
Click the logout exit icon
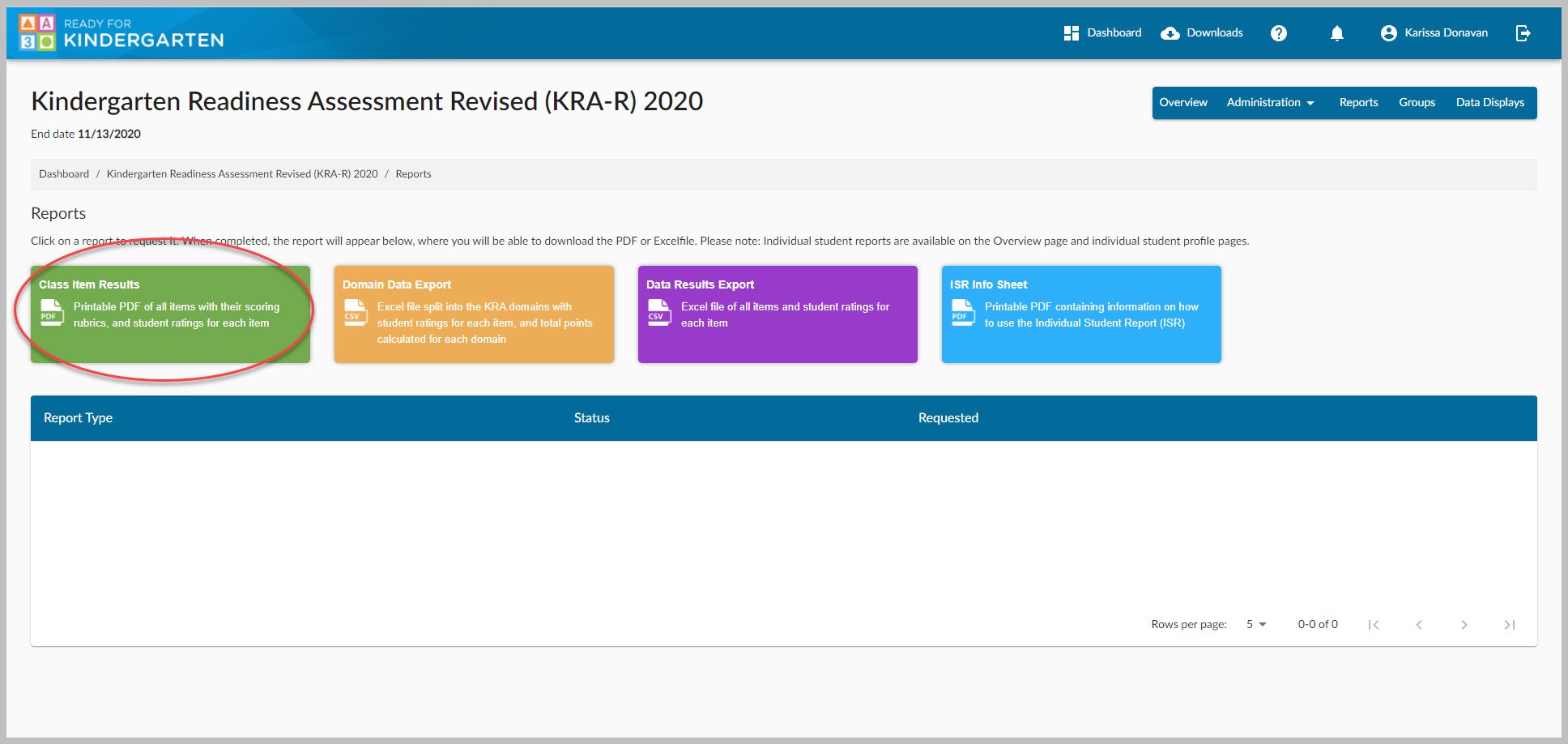click(x=1523, y=33)
